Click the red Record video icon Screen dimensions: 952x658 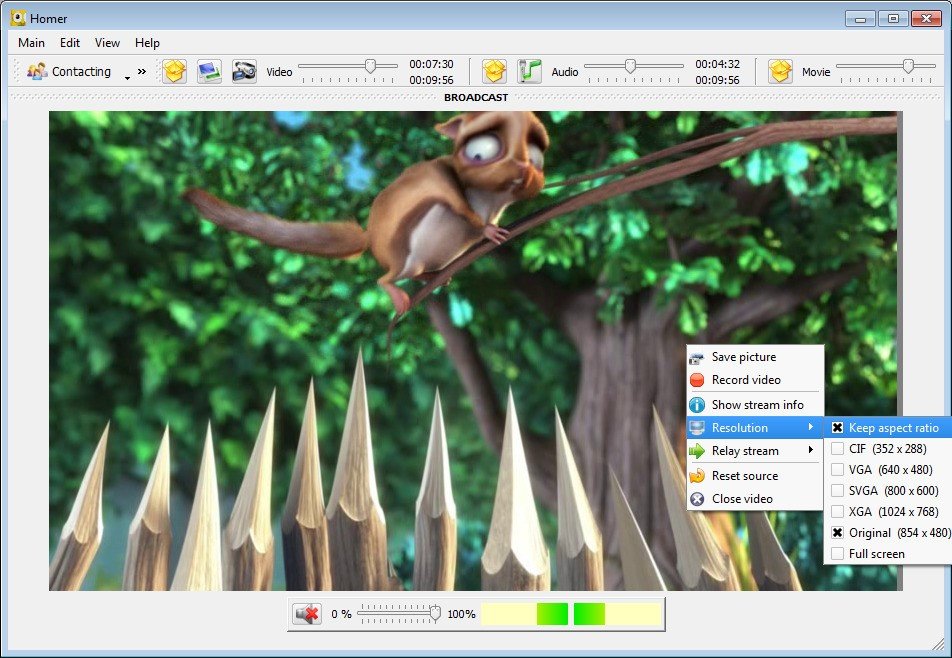point(697,380)
